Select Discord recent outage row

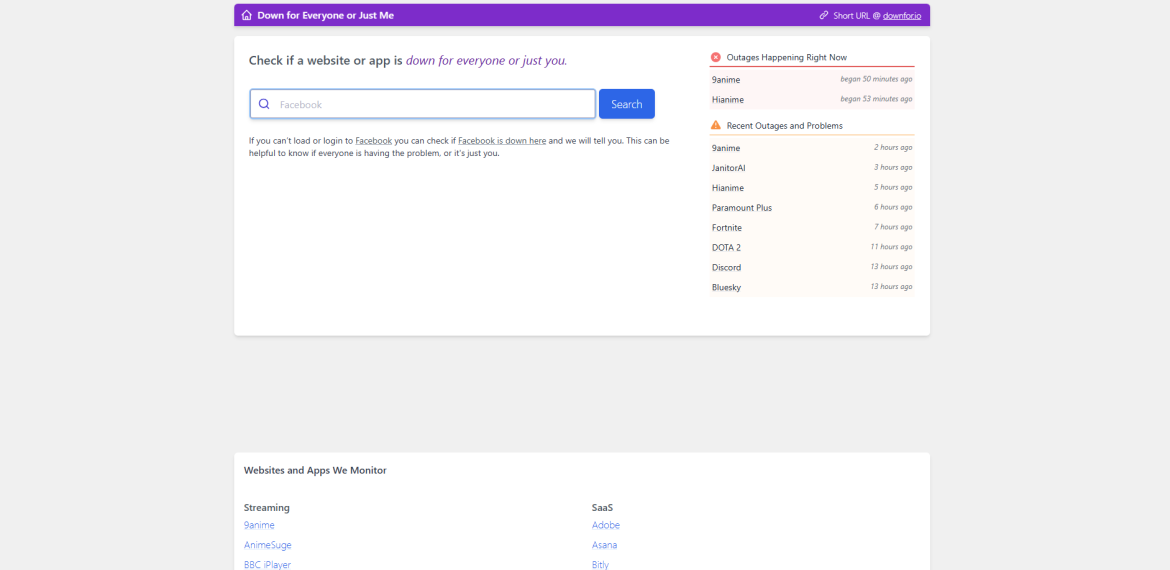[x=812, y=267]
